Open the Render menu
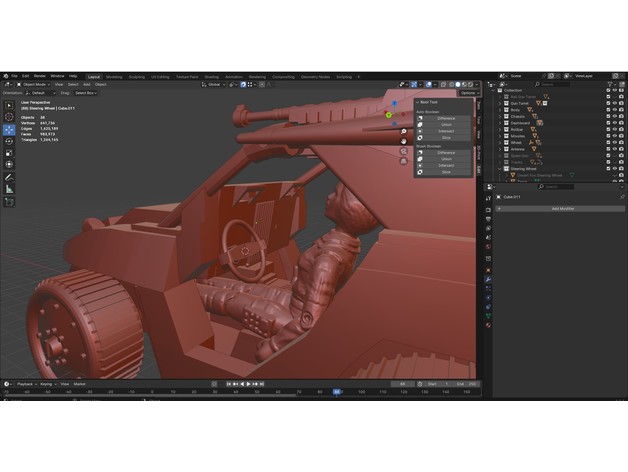Viewport: 628px width, 472px height. [39, 76]
